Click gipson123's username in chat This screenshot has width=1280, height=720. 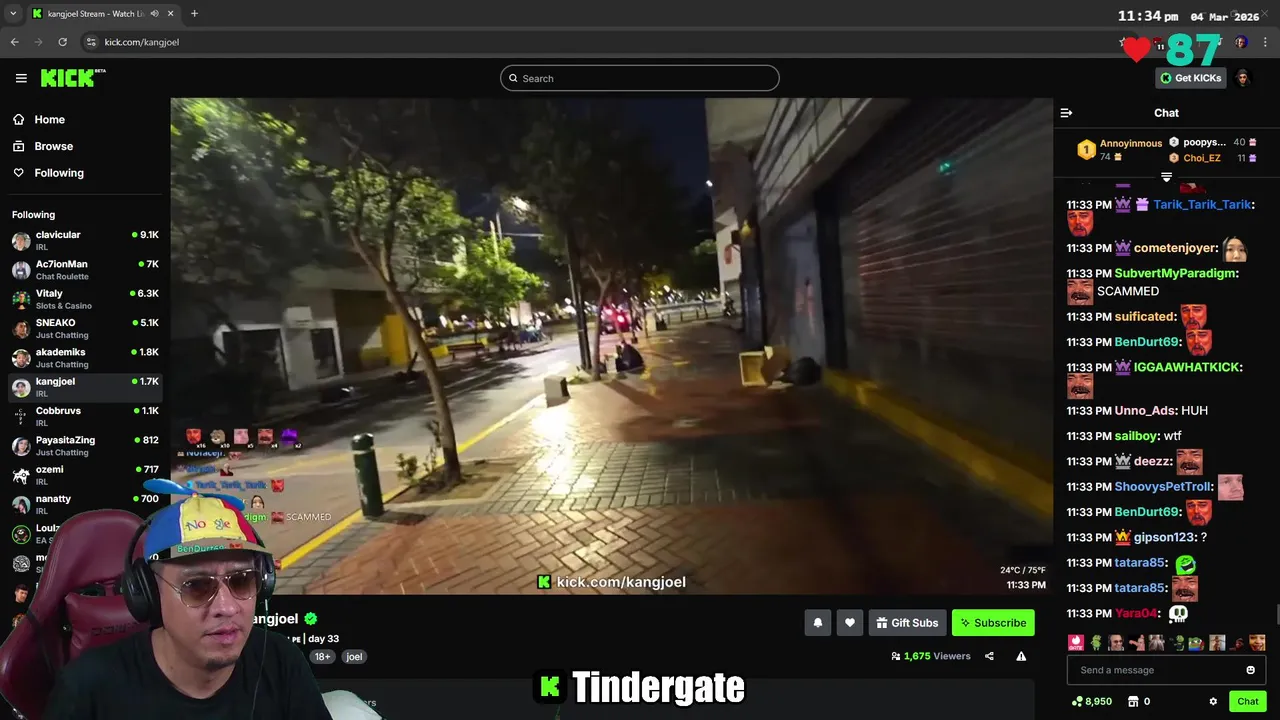1164,537
